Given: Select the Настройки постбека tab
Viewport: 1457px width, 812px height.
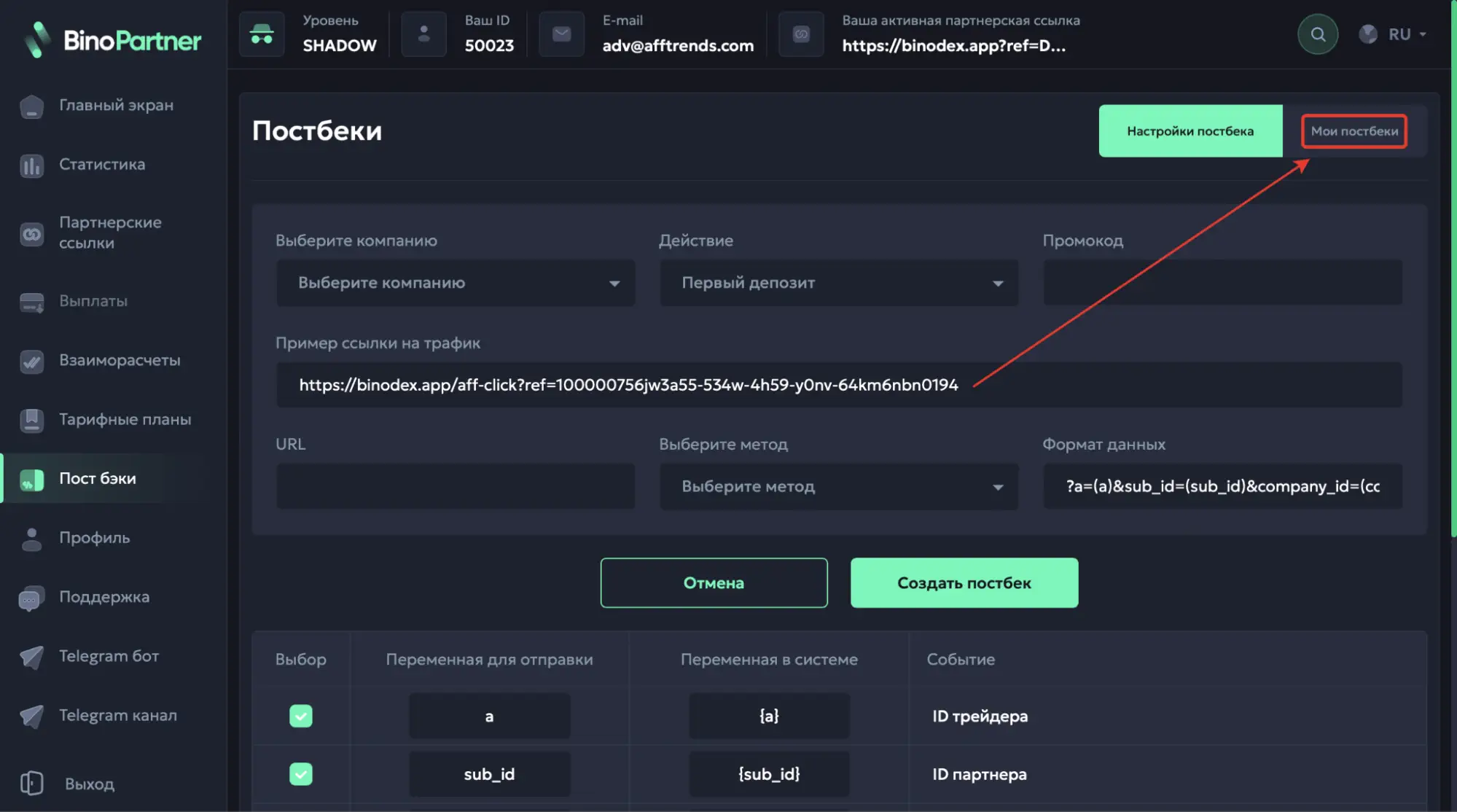Looking at the screenshot, I should click(1190, 131).
